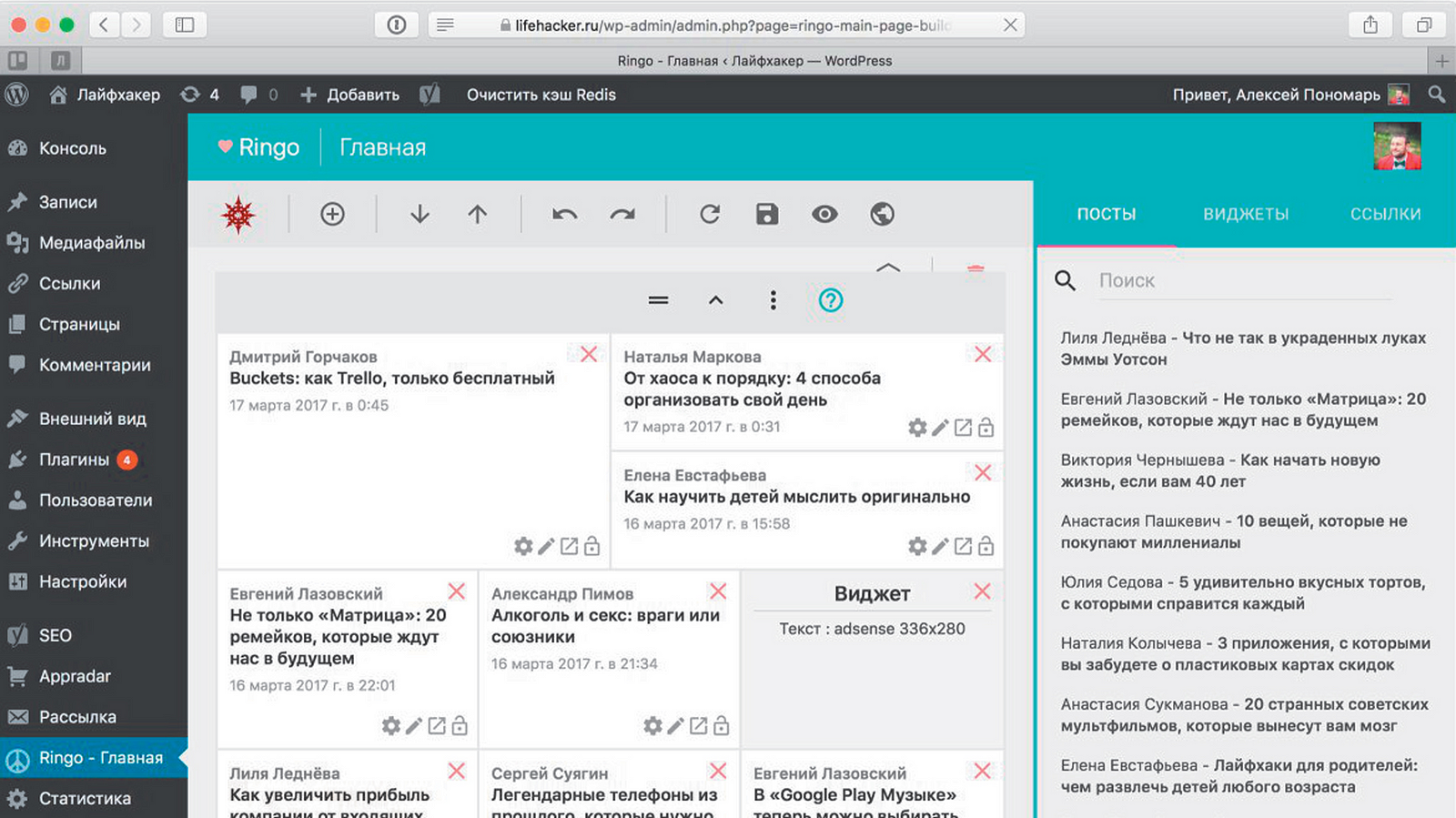The height and width of the screenshot is (818, 1456).
Task: Preview the page with eye icon
Action: pyautogui.click(x=824, y=214)
